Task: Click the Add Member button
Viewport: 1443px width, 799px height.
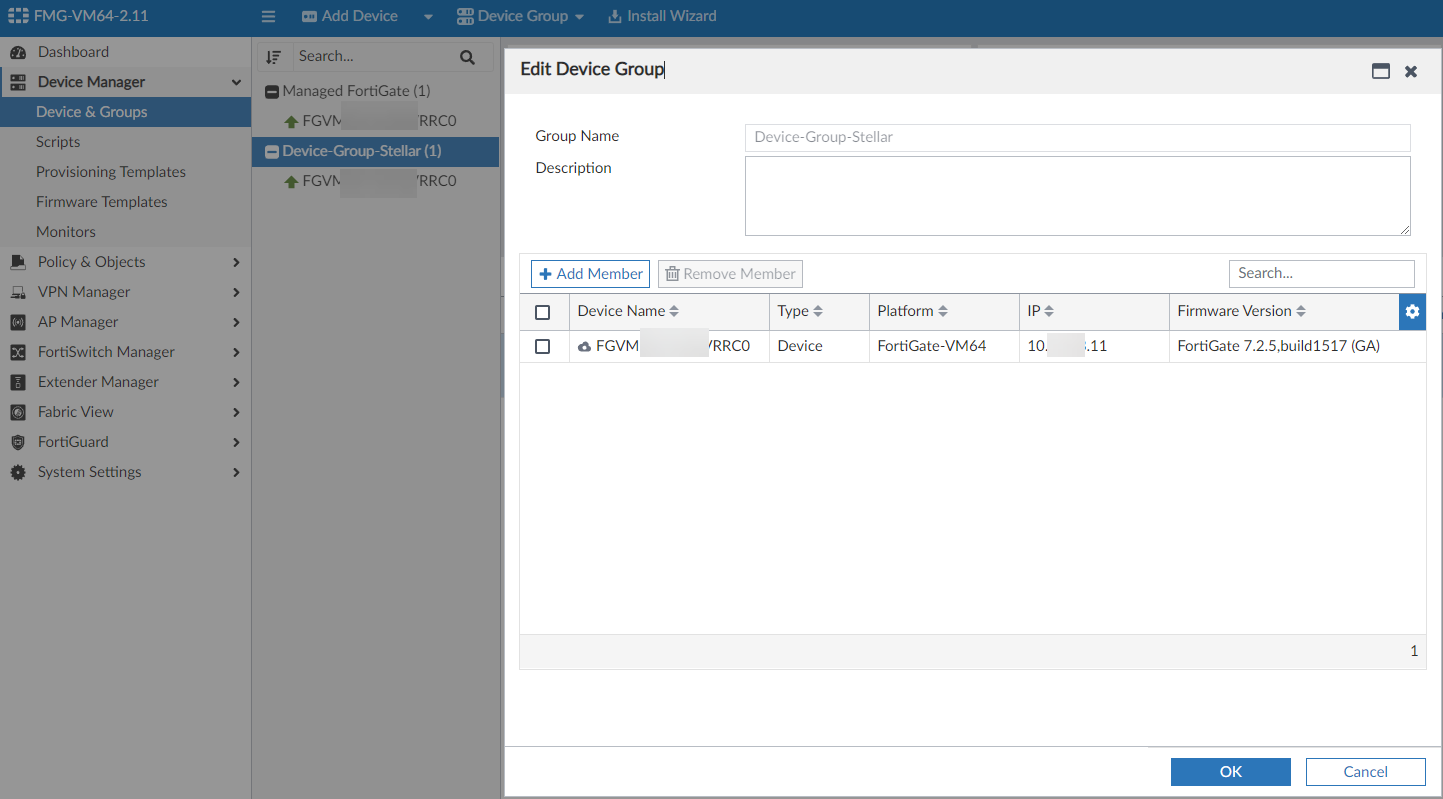Action: pos(590,274)
